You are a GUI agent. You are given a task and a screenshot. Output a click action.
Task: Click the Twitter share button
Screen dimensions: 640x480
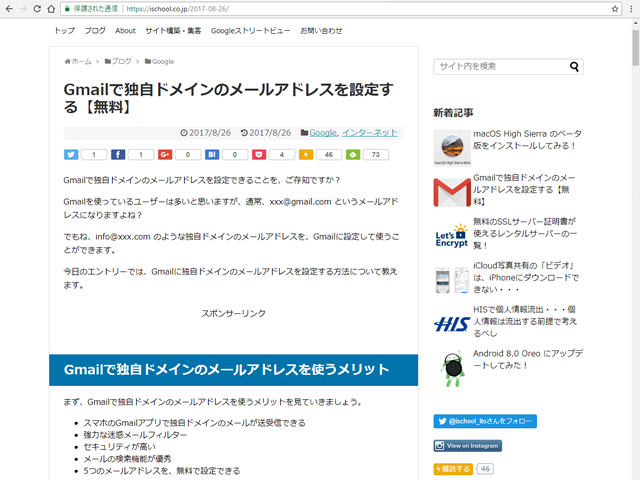[71, 155]
